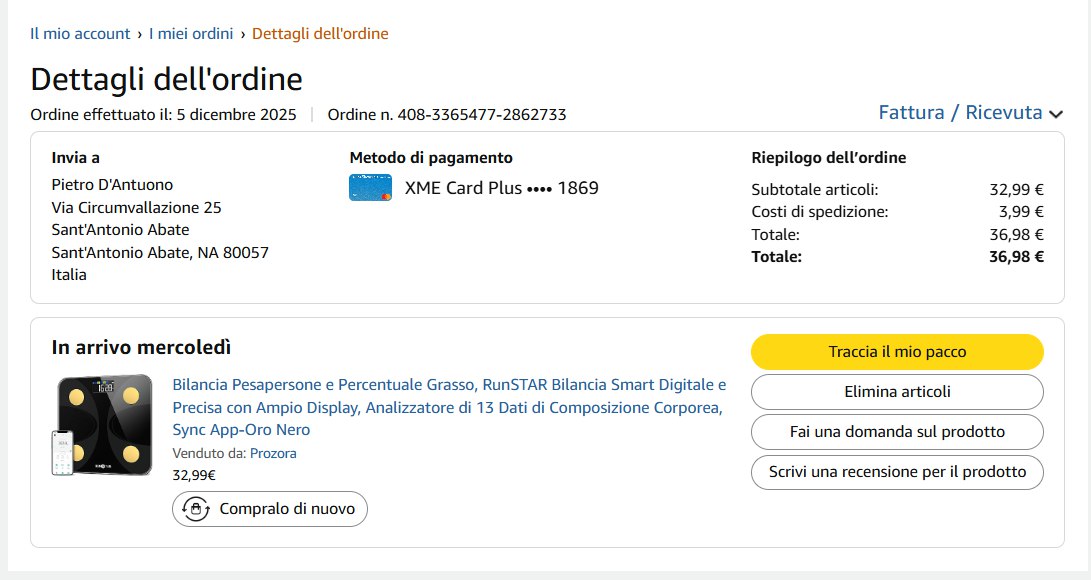The image size is (1091, 580).
Task: Click the bold Totale amount 36,98 €
Action: [x=1016, y=257]
